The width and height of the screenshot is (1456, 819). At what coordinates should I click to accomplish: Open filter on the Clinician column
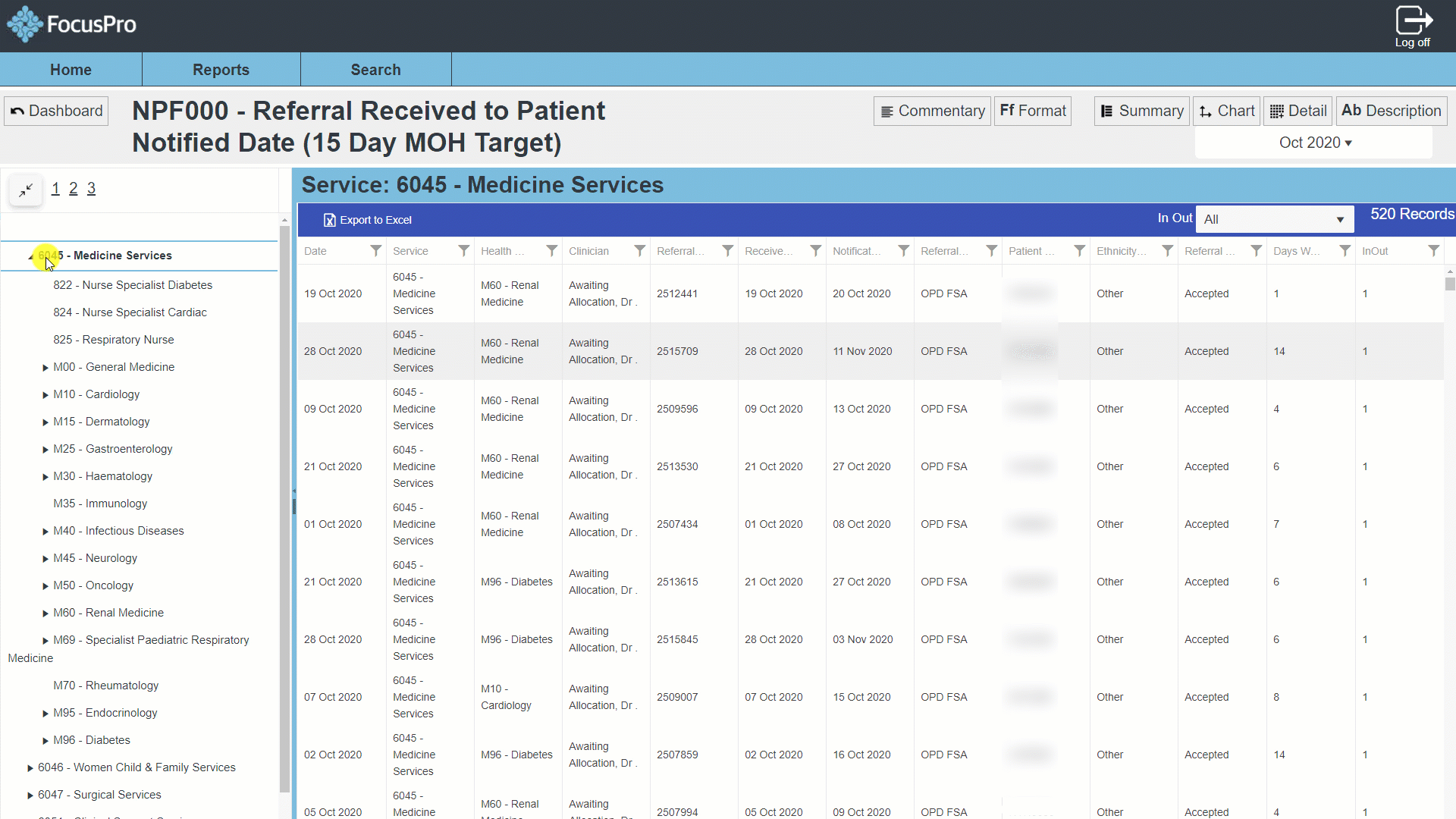[639, 251]
